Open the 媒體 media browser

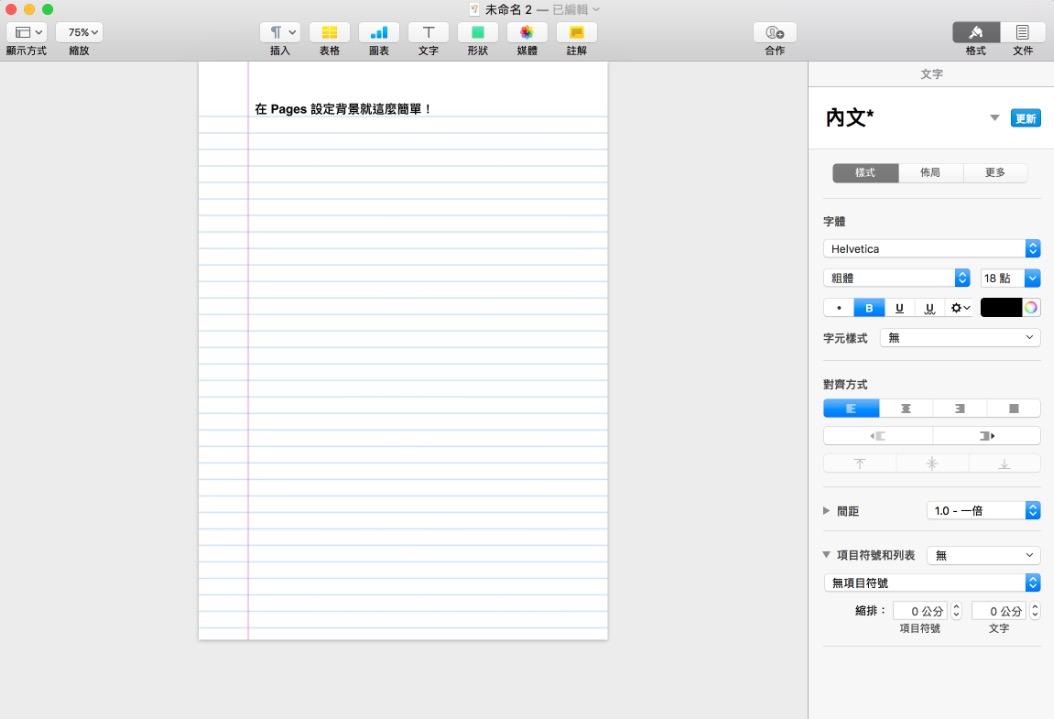click(527, 32)
